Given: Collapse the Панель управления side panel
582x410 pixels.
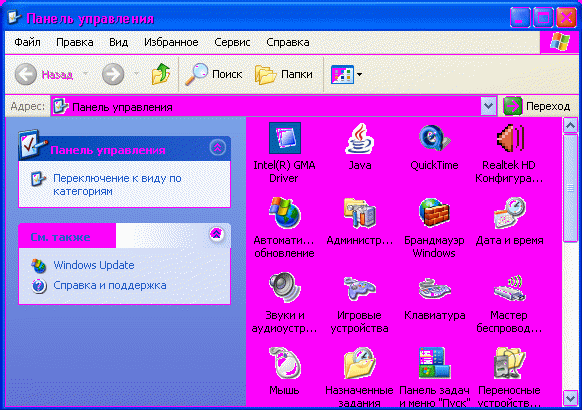Looking at the screenshot, I should [218, 148].
